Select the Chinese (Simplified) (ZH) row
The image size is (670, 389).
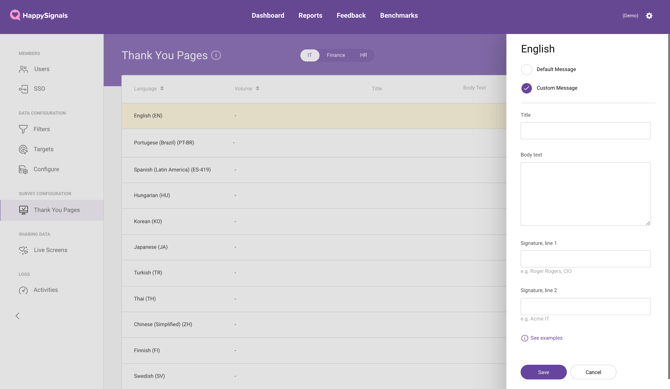pos(314,324)
